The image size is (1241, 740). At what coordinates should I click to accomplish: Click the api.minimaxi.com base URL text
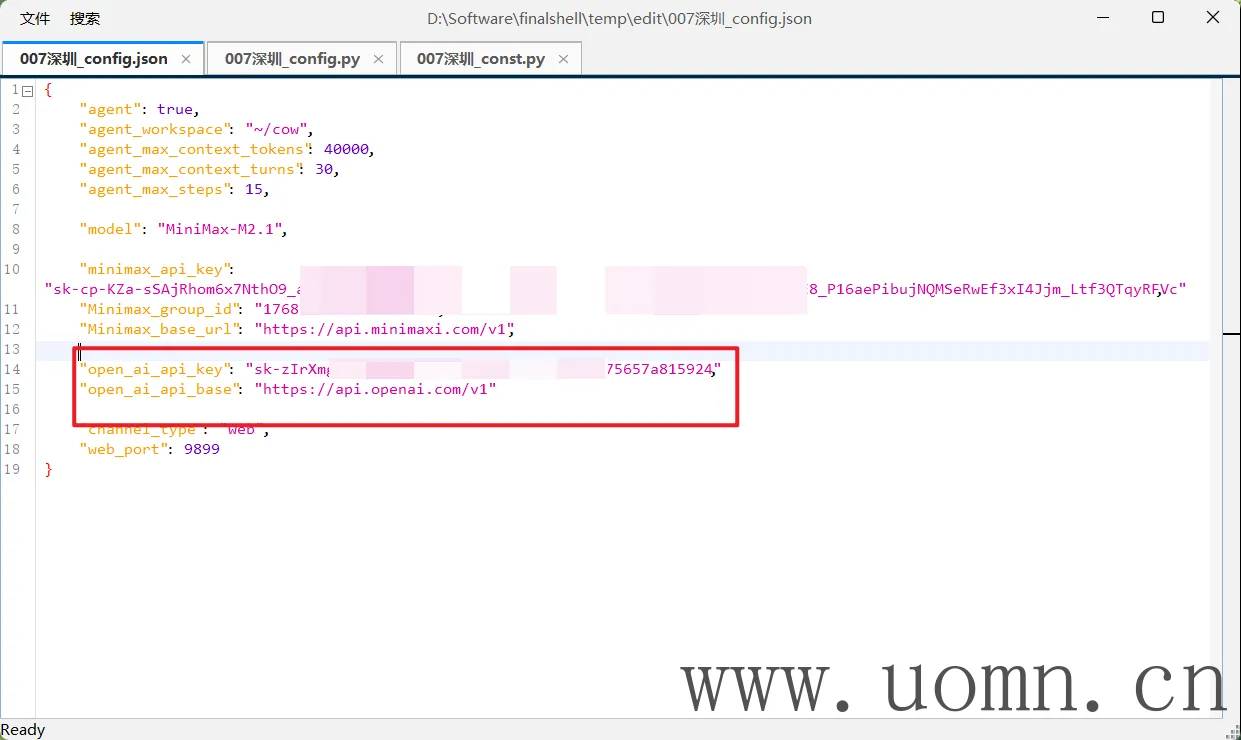[383, 329]
